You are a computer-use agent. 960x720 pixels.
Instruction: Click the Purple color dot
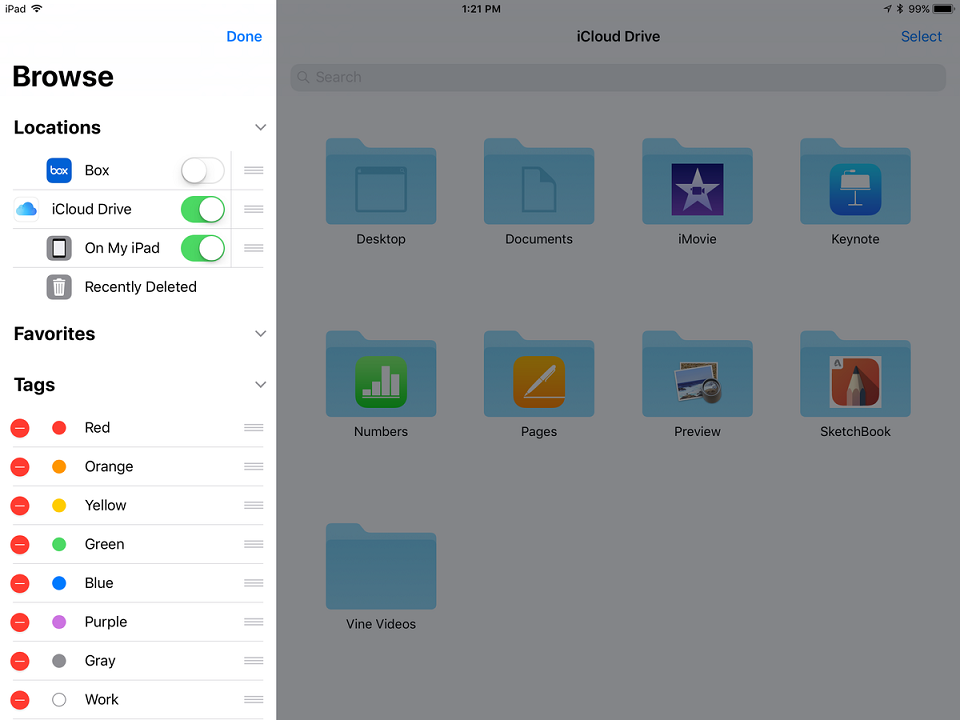[x=59, y=622]
